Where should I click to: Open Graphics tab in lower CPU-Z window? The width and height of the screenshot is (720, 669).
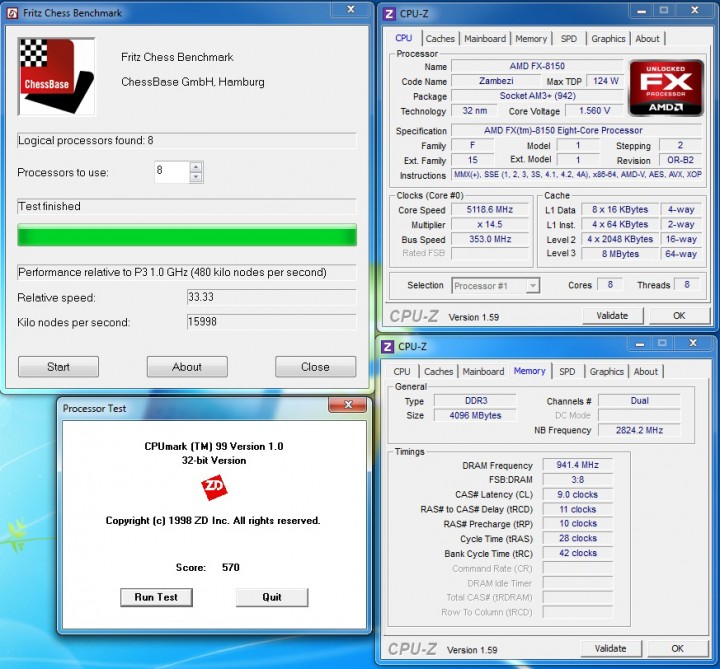point(607,371)
